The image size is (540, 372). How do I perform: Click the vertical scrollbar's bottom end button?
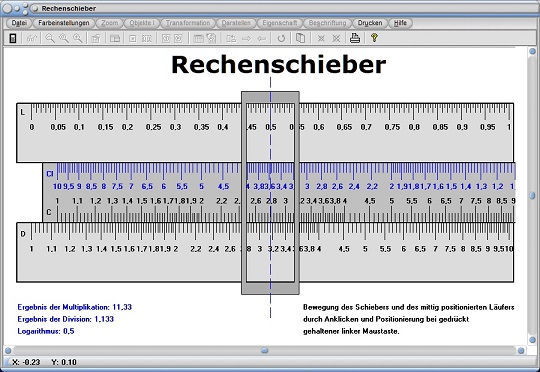pyautogui.click(x=532, y=340)
